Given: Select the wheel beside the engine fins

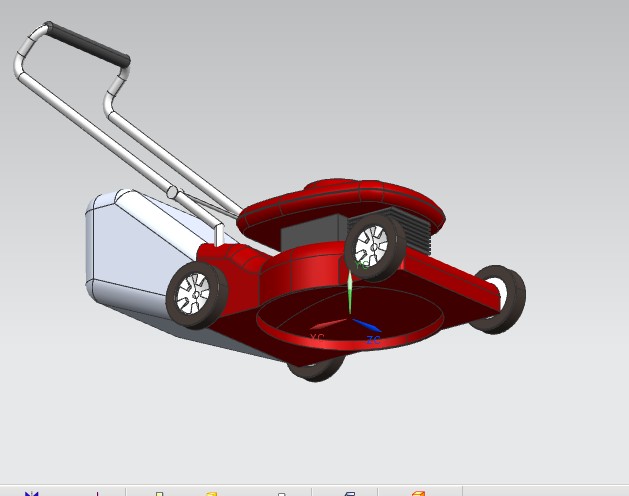Looking at the screenshot, I should [x=374, y=246].
